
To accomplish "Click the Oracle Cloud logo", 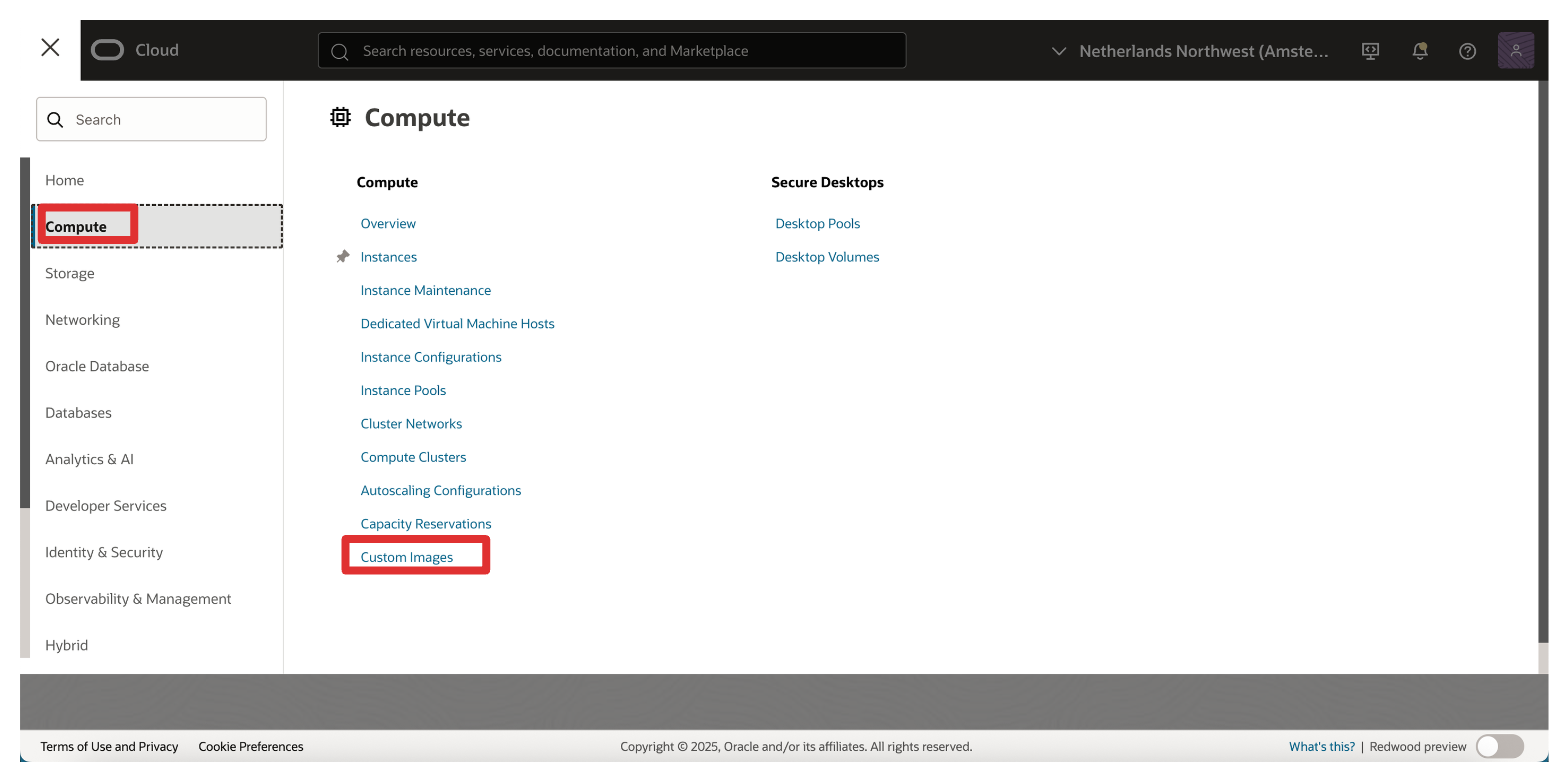I will coord(135,50).
